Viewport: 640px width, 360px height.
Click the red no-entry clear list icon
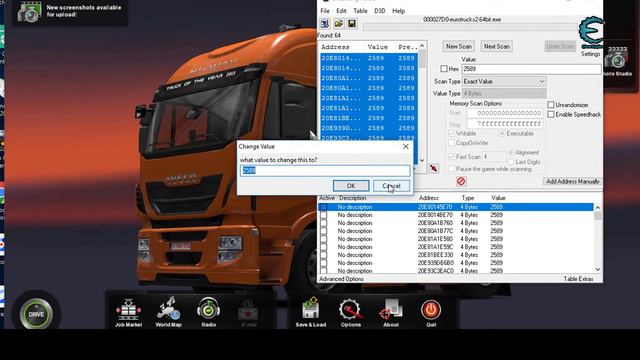[x=461, y=181]
